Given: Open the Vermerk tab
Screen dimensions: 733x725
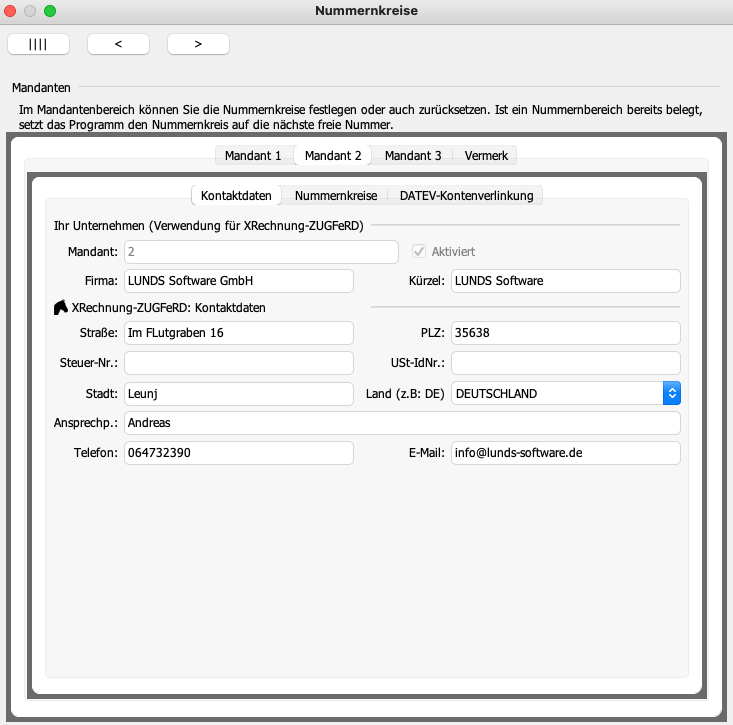Looking at the screenshot, I should tap(486, 156).
